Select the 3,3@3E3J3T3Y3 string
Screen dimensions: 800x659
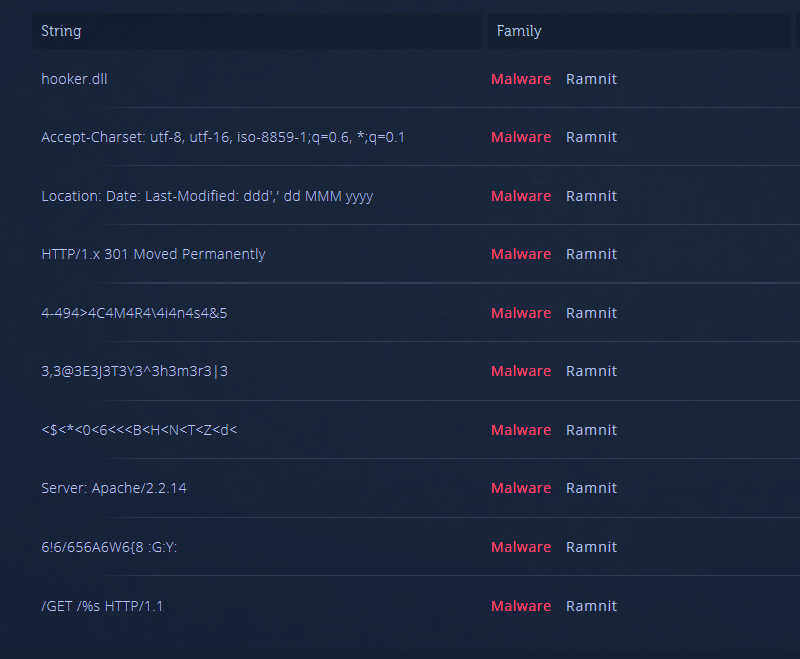(x=135, y=371)
